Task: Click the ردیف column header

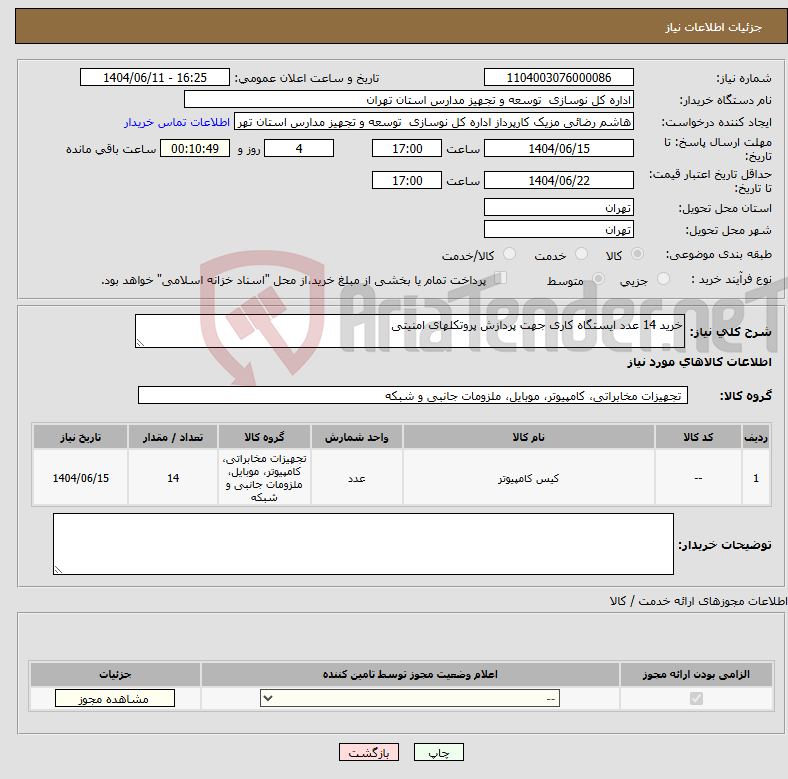Action: pyautogui.click(x=756, y=437)
